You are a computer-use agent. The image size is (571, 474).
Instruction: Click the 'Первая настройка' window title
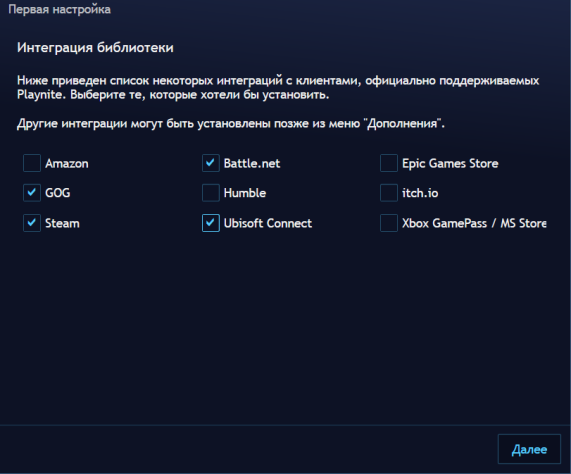tap(59, 9)
